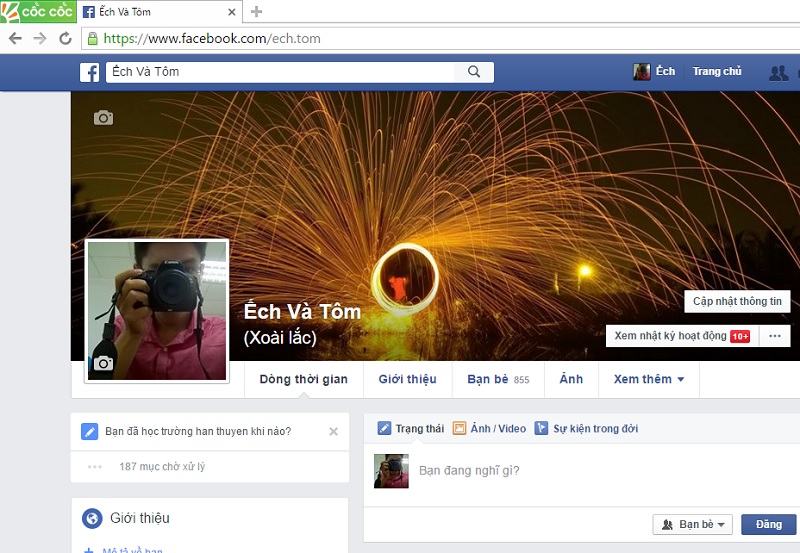Open the three-dots more options menu on the cover
Image resolution: width=800 pixels, height=553 pixels.
coord(775,336)
